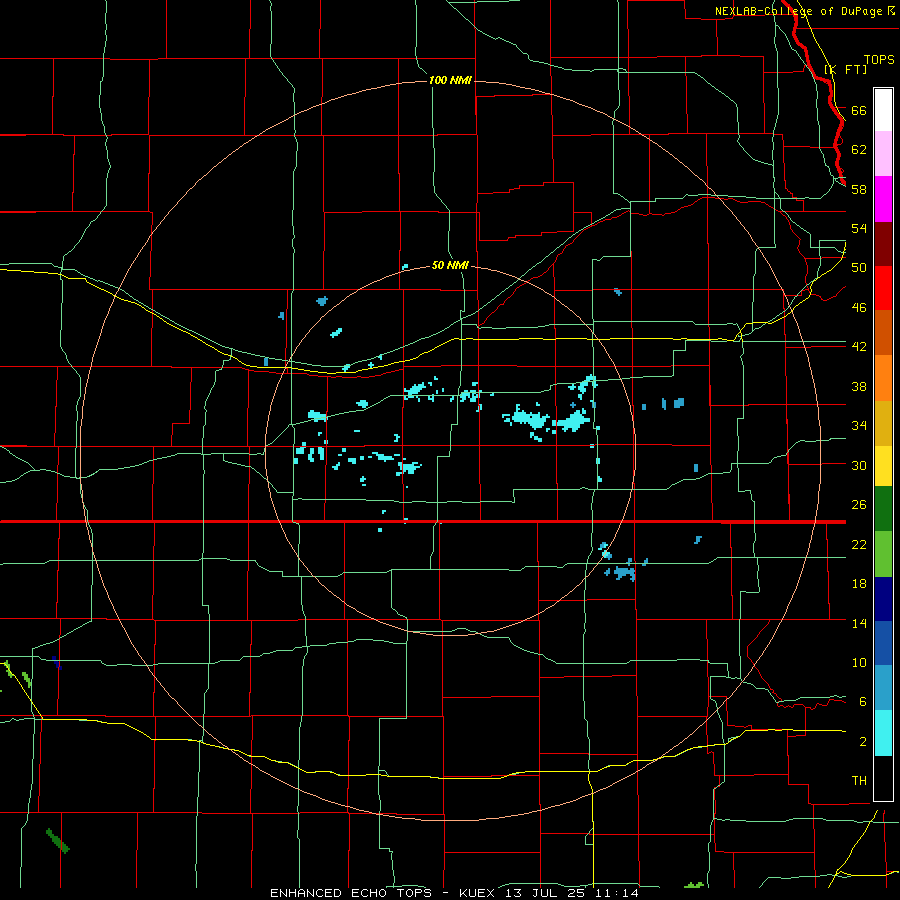
Task: Click the "54" legend value
Action: pos(859,228)
